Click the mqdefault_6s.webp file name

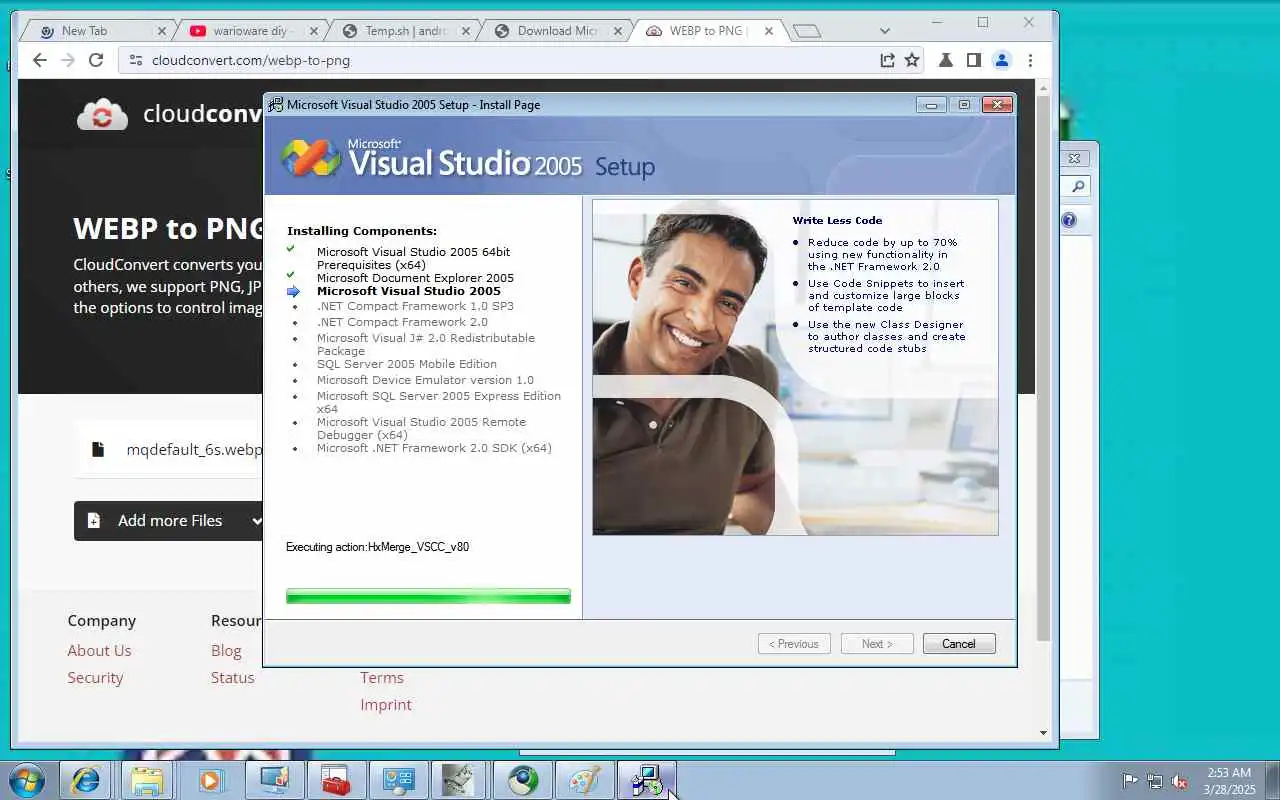click(x=194, y=450)
